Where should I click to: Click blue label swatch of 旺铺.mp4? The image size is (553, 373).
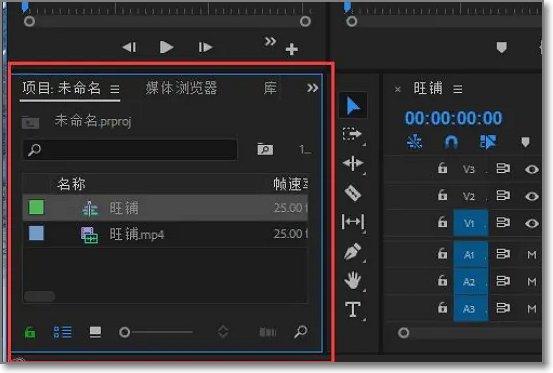[x=36, y=233]
